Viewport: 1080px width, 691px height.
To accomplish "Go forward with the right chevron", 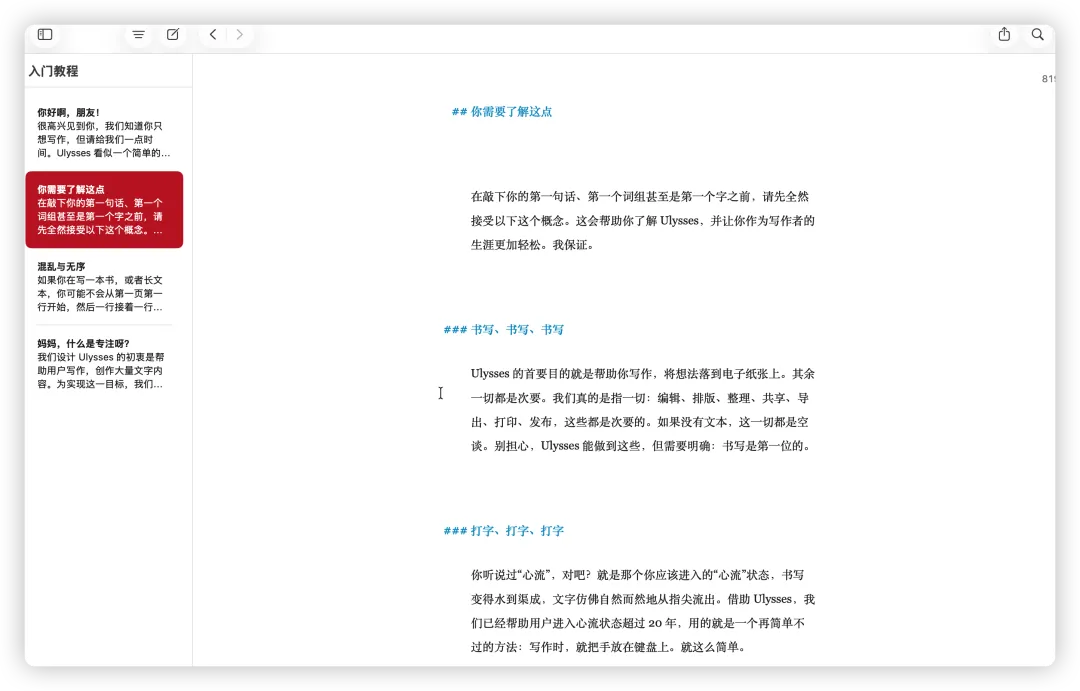I will [239, 34].
